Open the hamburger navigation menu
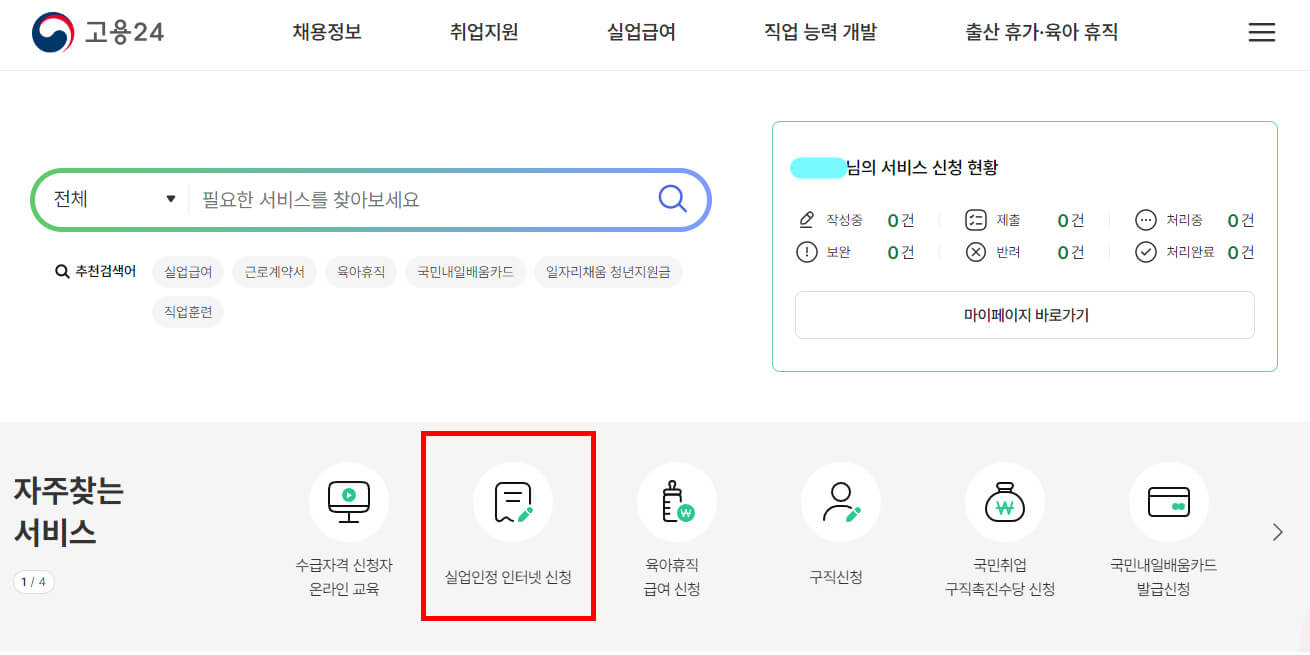1310x655 pixels. click(1262, 31)
